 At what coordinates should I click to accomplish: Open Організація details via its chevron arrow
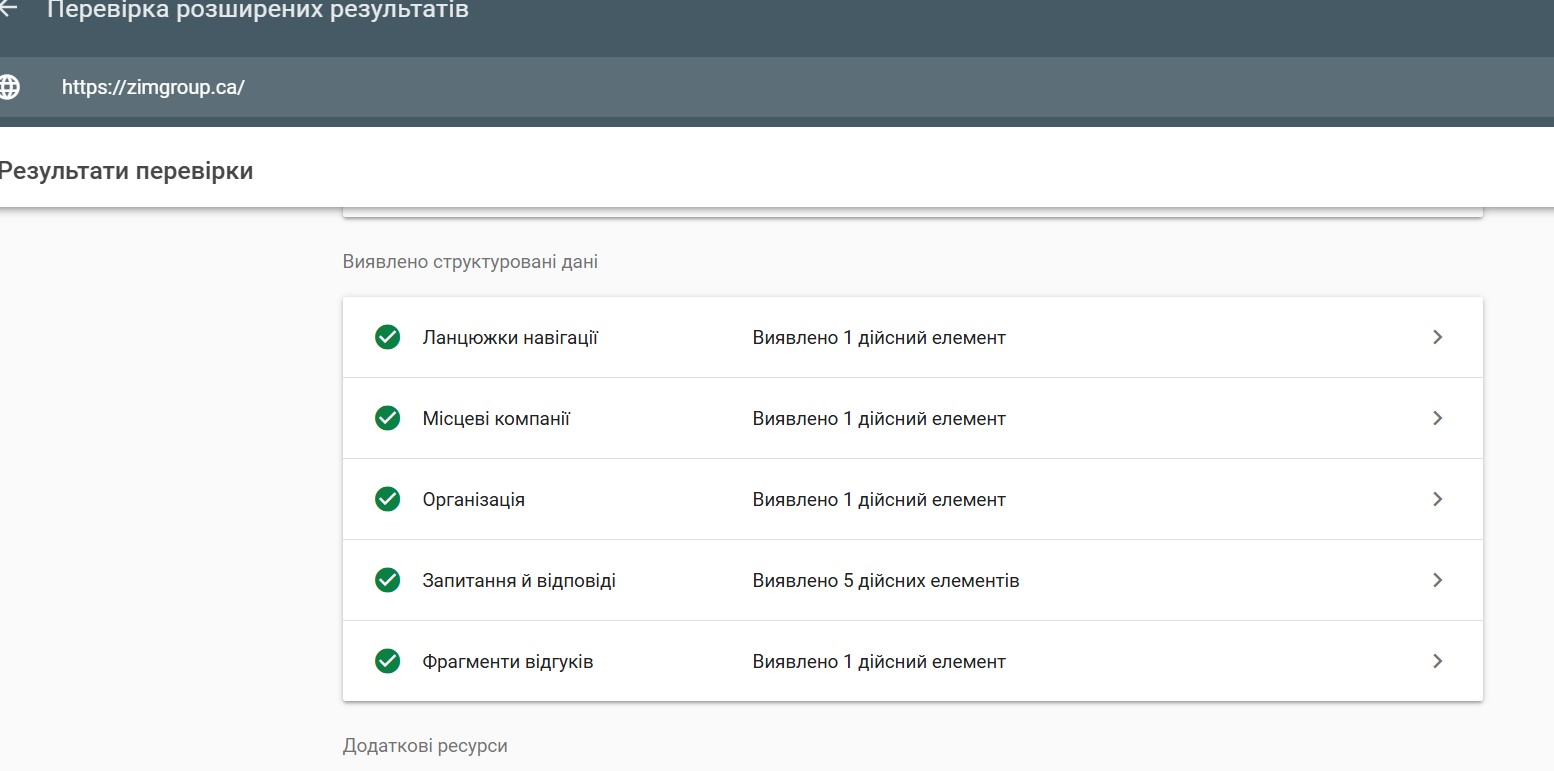pyautogui.click(x=1437, y=499)
